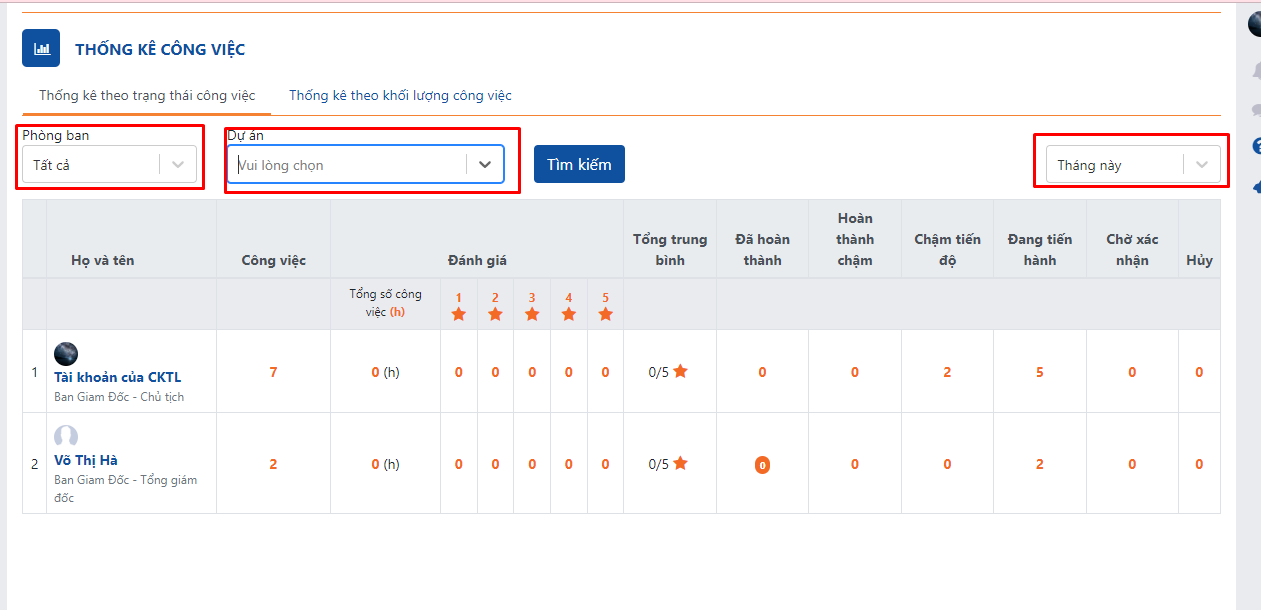Switch to Thống kê theo khối lượng công việc tab
1261x610 pixels.
coord(400,96)
